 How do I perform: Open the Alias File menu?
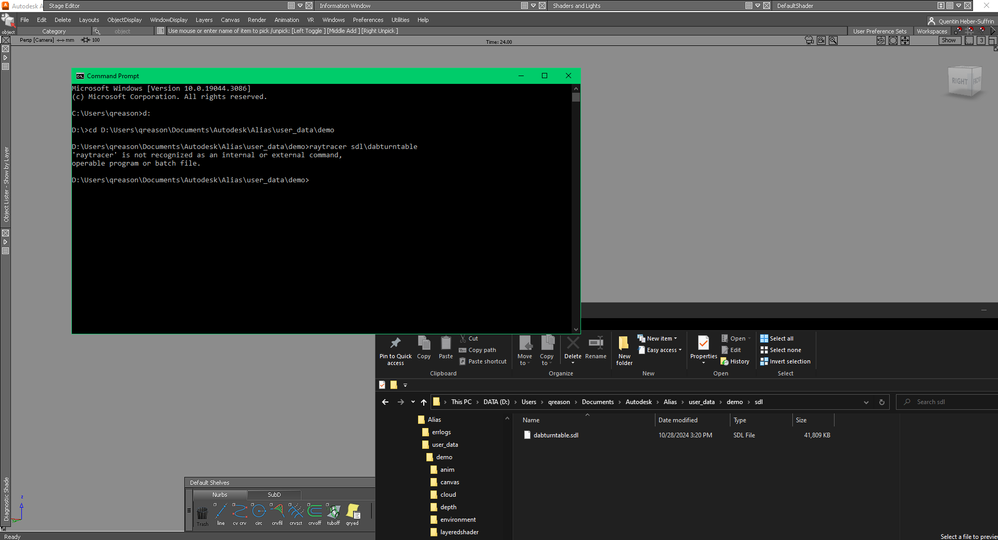[x=24, y=20]
